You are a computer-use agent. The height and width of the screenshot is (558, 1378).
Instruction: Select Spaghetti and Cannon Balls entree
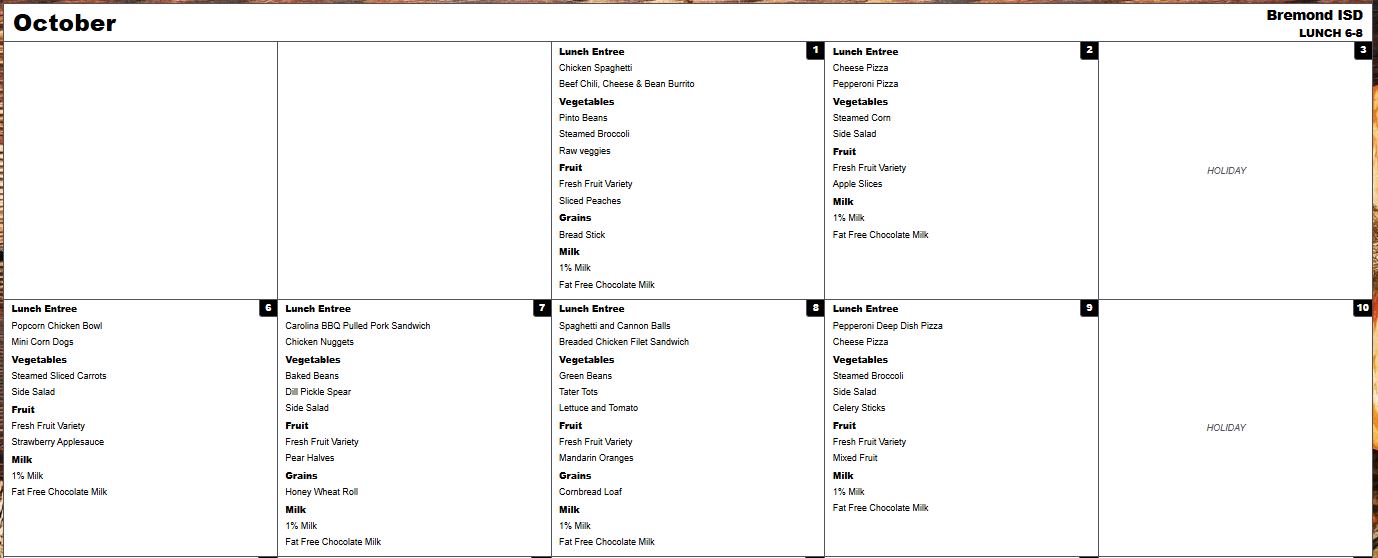tap(615, 326)
